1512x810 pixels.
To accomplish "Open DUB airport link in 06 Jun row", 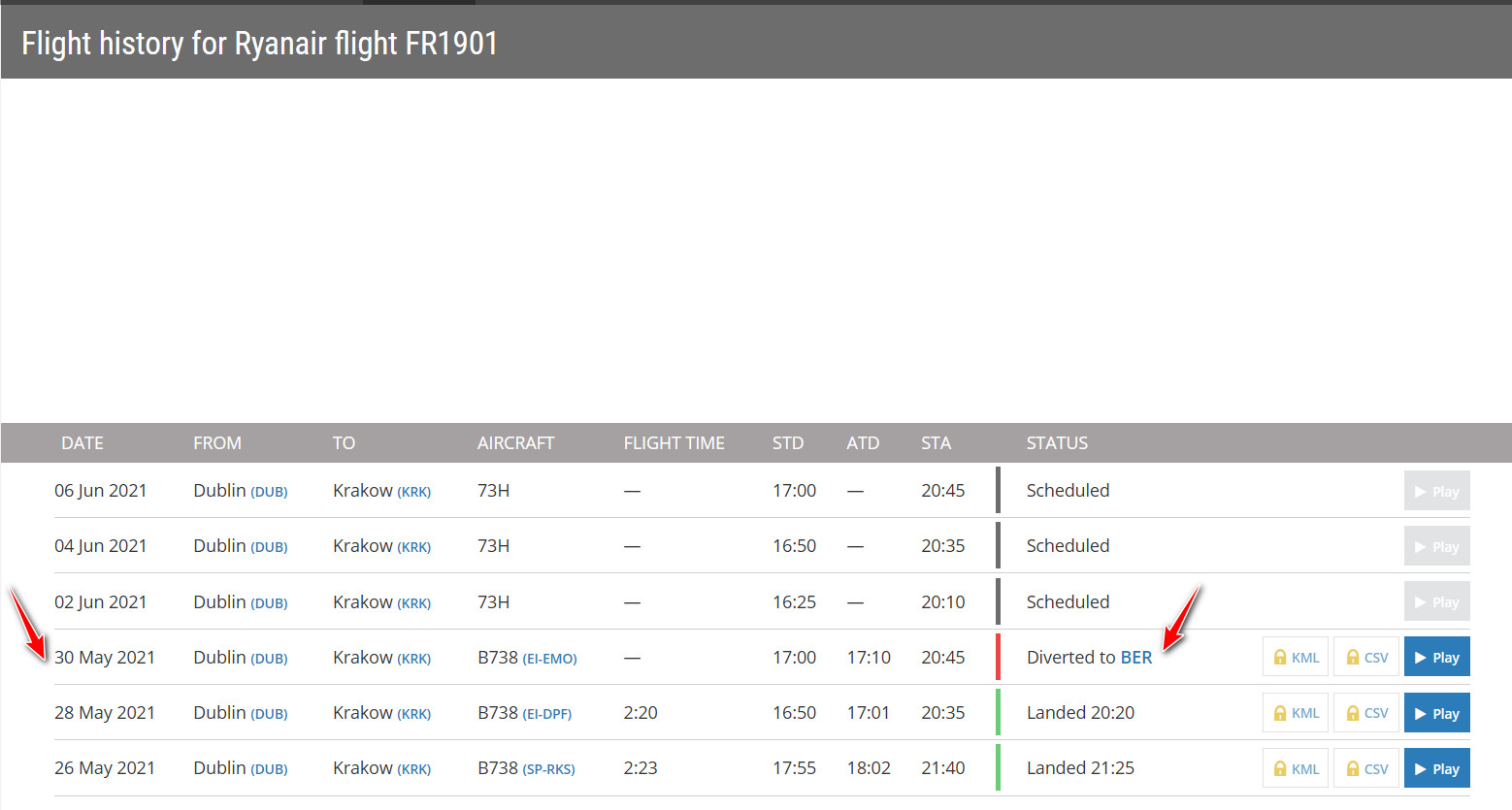I will pyautogui.click(x=270, y=492).
